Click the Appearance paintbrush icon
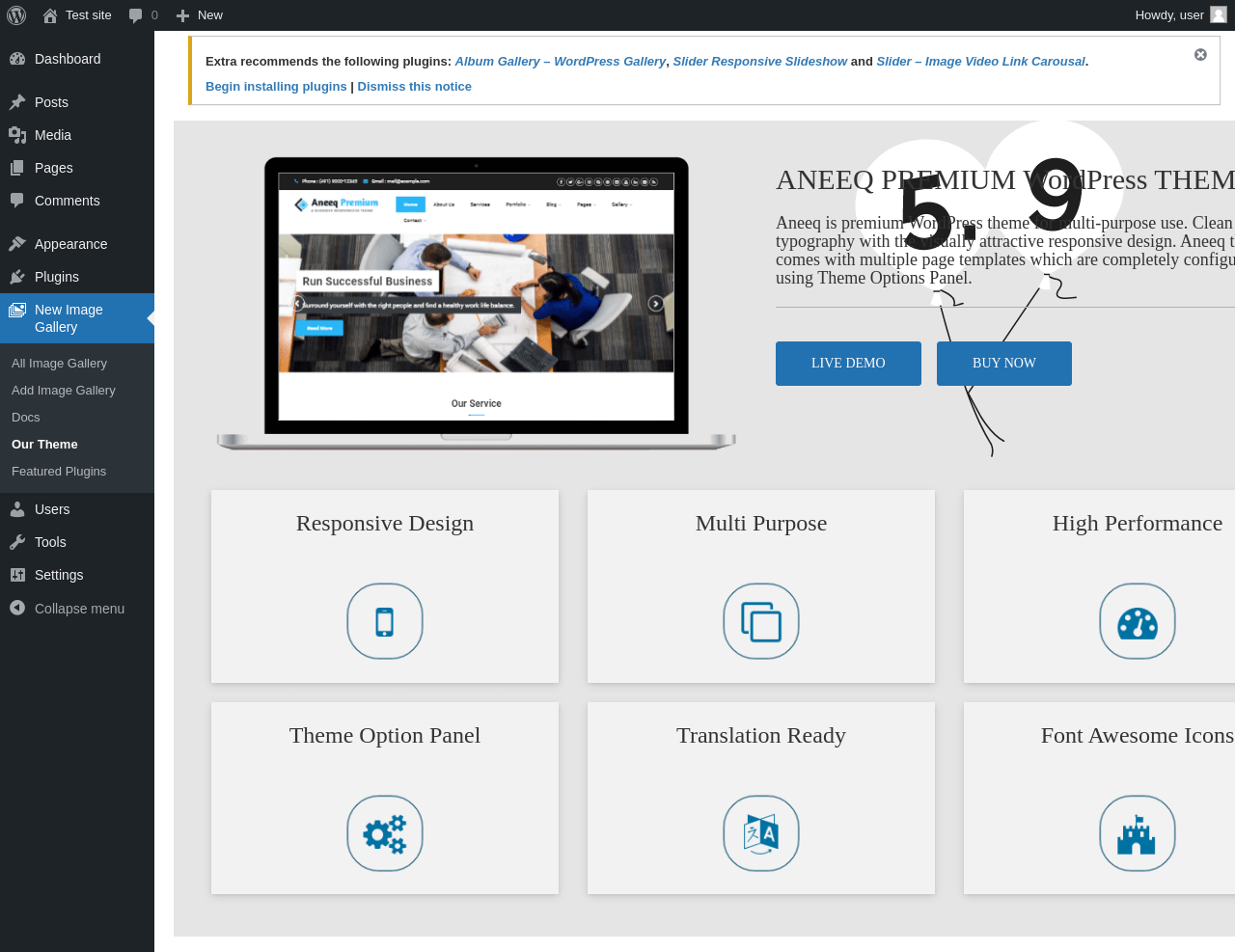This screenshot has width=1235, height=952. pyautogui.click(x=17, y=244)
